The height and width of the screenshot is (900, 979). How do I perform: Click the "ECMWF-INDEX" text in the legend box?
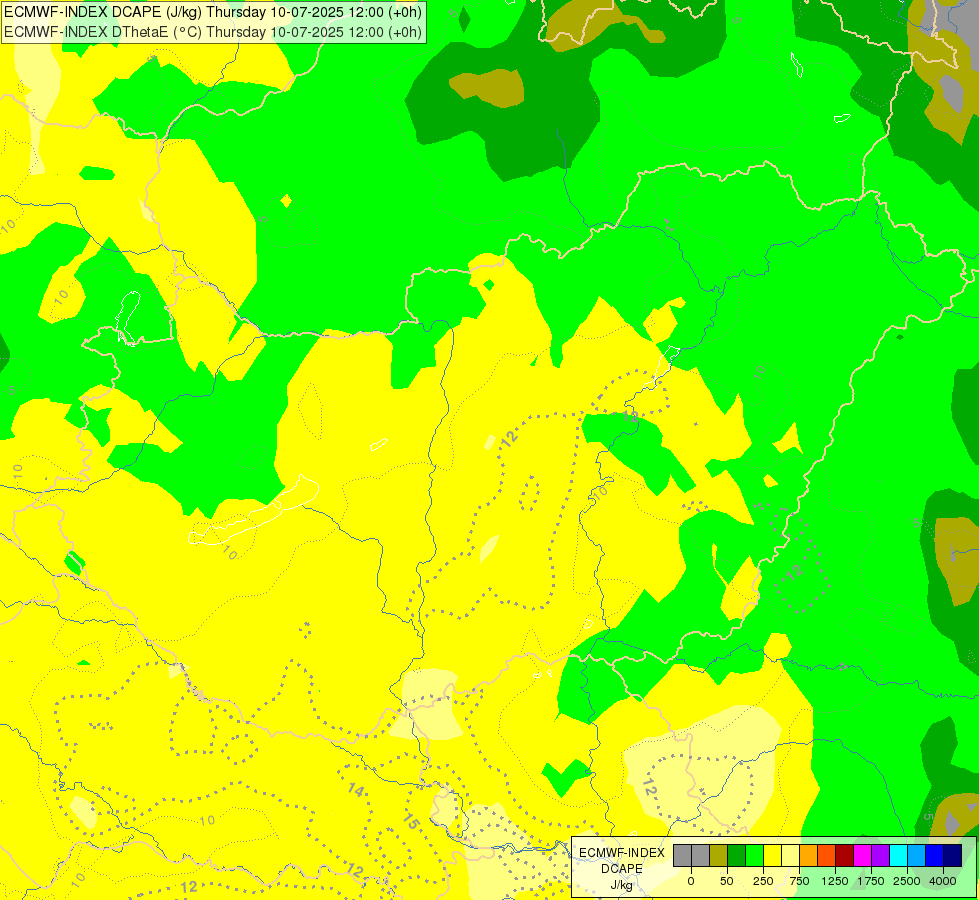(622, 853)
